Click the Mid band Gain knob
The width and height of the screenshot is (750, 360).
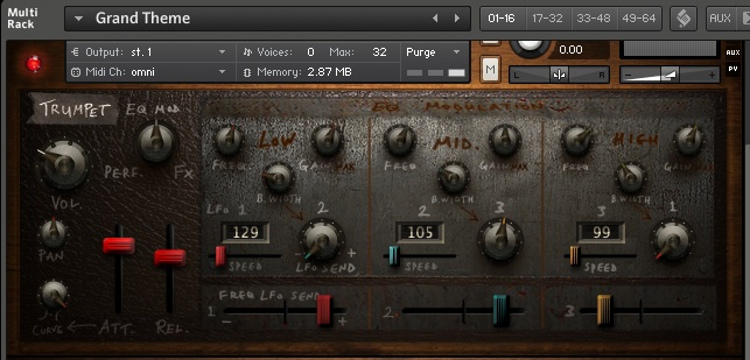[x=505, y=140]
